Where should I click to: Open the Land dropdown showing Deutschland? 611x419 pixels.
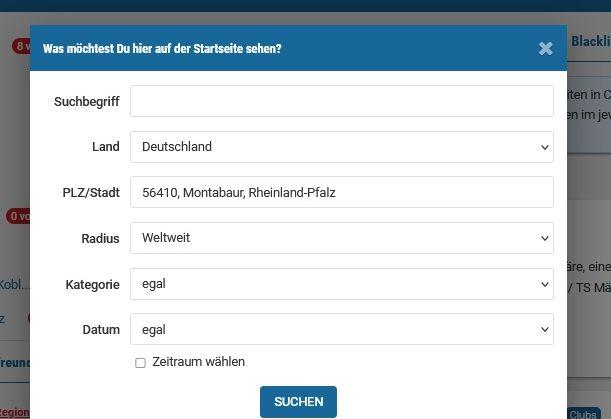341,147
